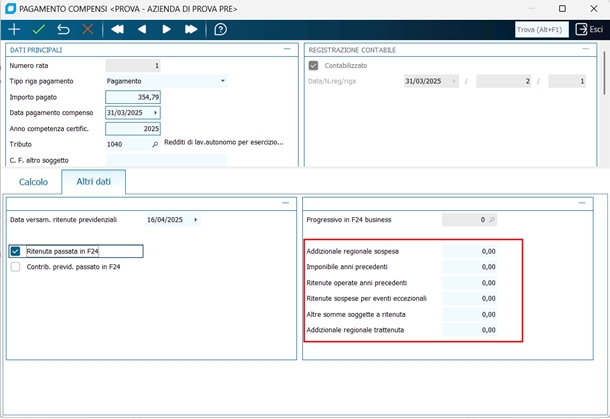Open help question mark icon
610x419 pixels.
point(221,30)
